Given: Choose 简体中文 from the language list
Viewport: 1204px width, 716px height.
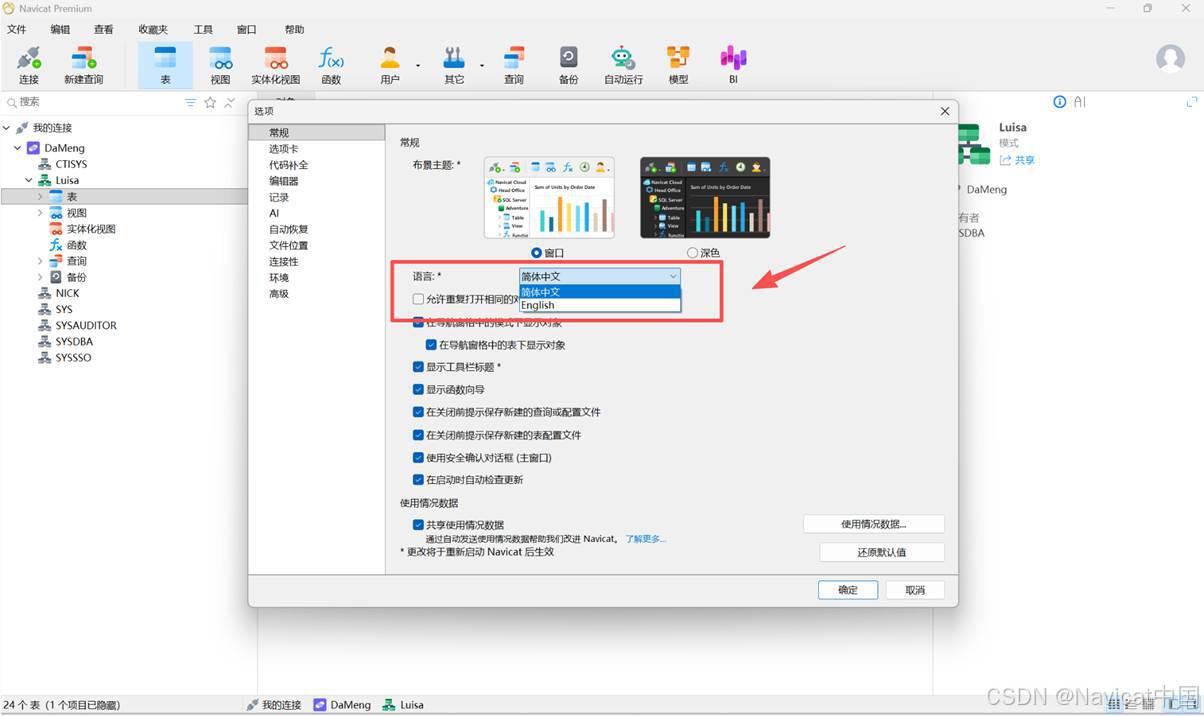Looking at the screenshot, I should pyautogui.click(x=600, y=292).
